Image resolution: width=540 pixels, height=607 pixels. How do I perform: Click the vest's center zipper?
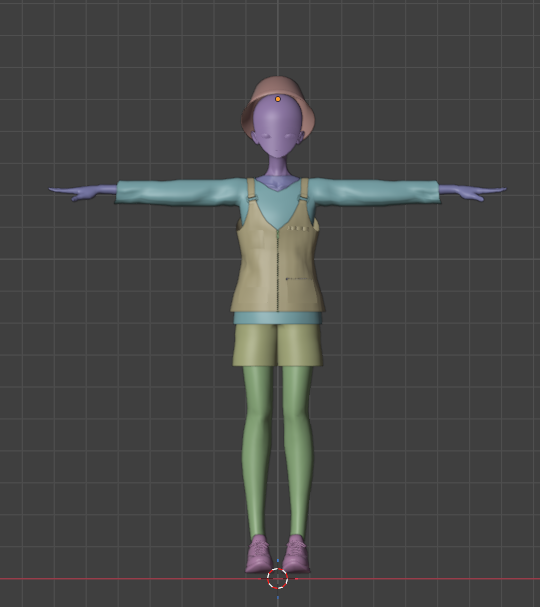(278, 270)
